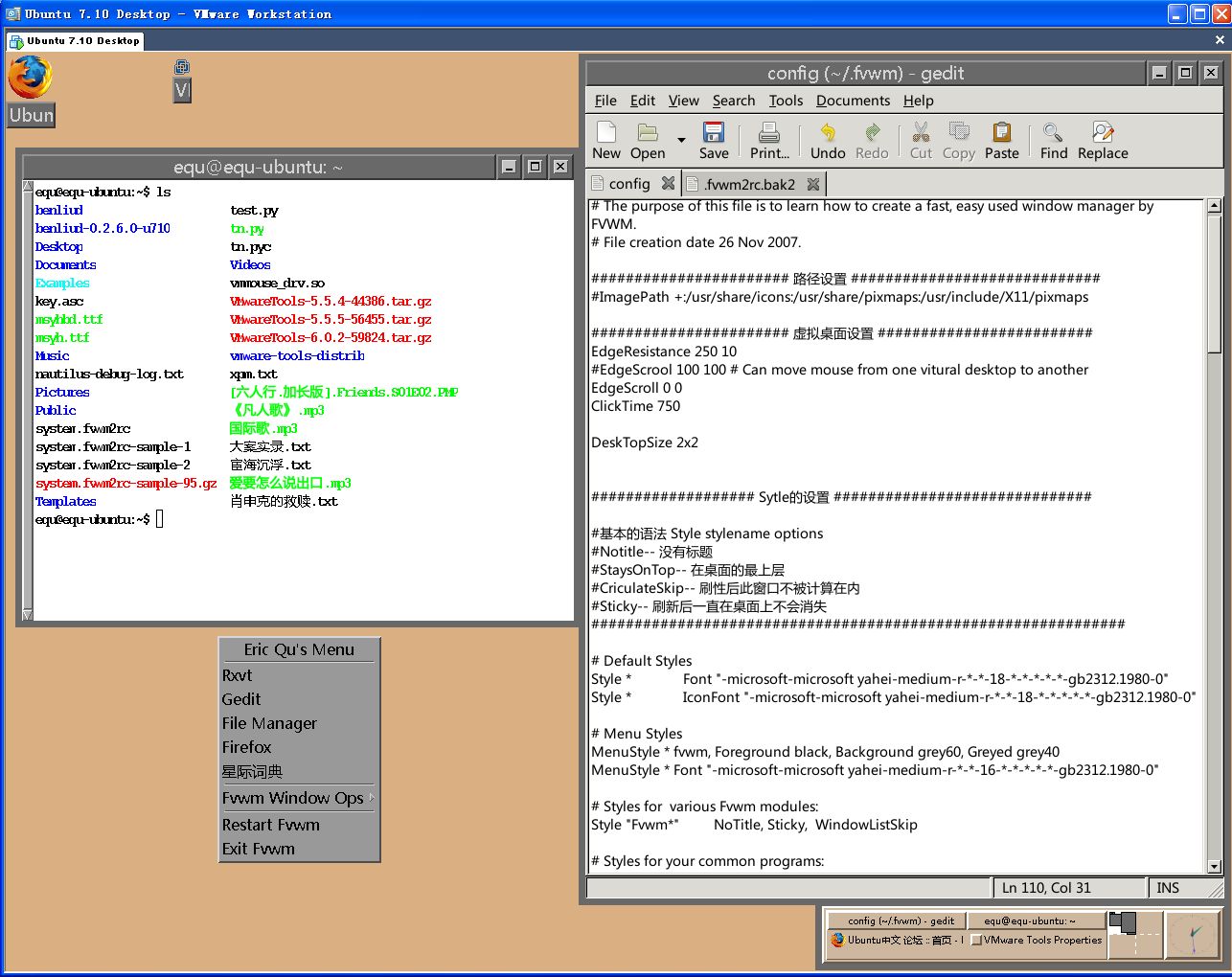1232x977 pixels.
Task: Click 'EdgeResistance 250 10' line in editor
Action: tap(664, 352)
